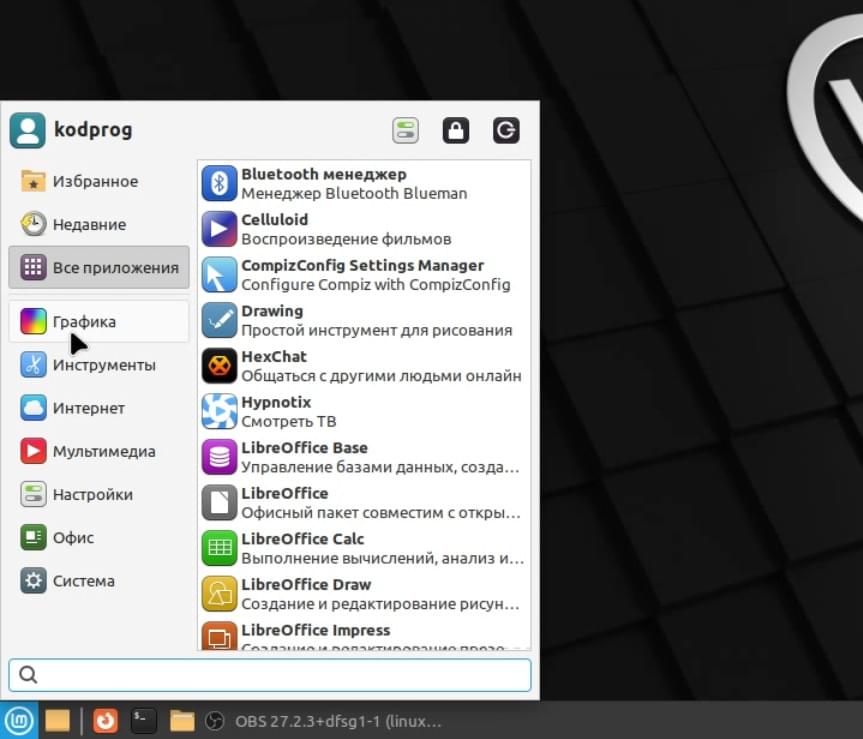The width and height of the screenshot is (863, 739).
Task: Launch Hypnotix TV viewer
Action: [x=364, y=412]
